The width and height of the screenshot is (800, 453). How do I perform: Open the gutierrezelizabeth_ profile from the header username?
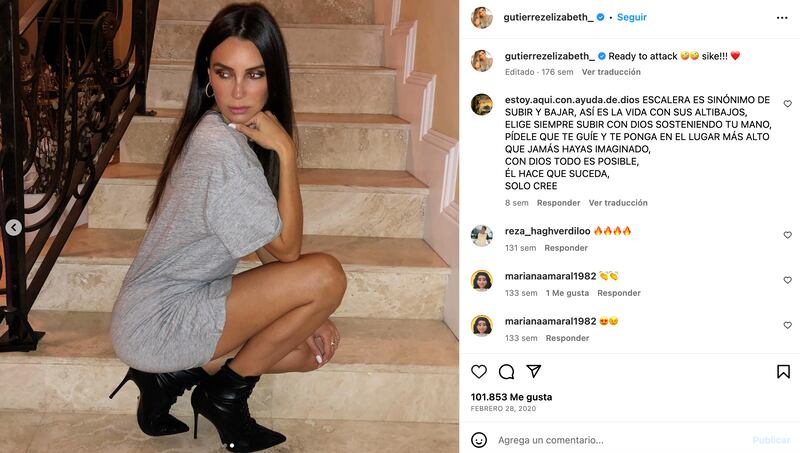click(548, 17)
